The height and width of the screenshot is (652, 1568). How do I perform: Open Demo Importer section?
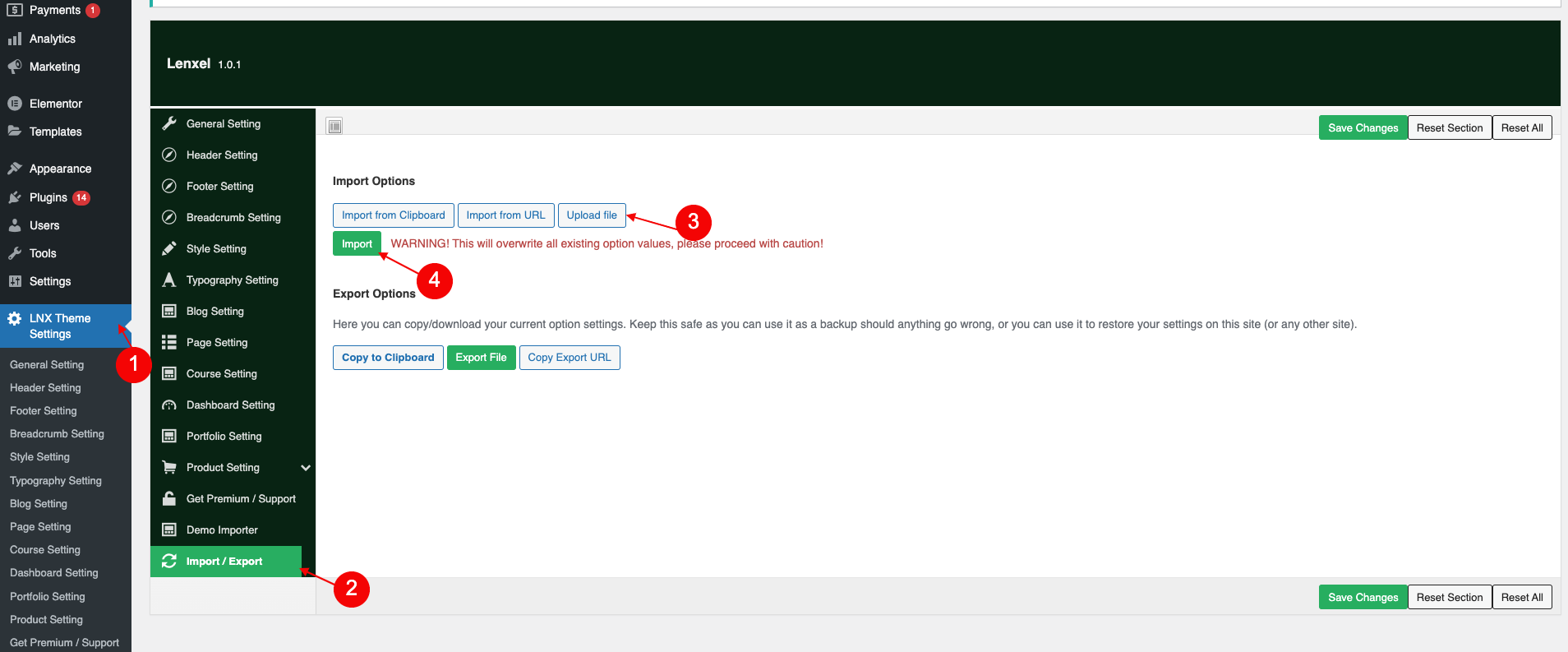click(233, 529)
